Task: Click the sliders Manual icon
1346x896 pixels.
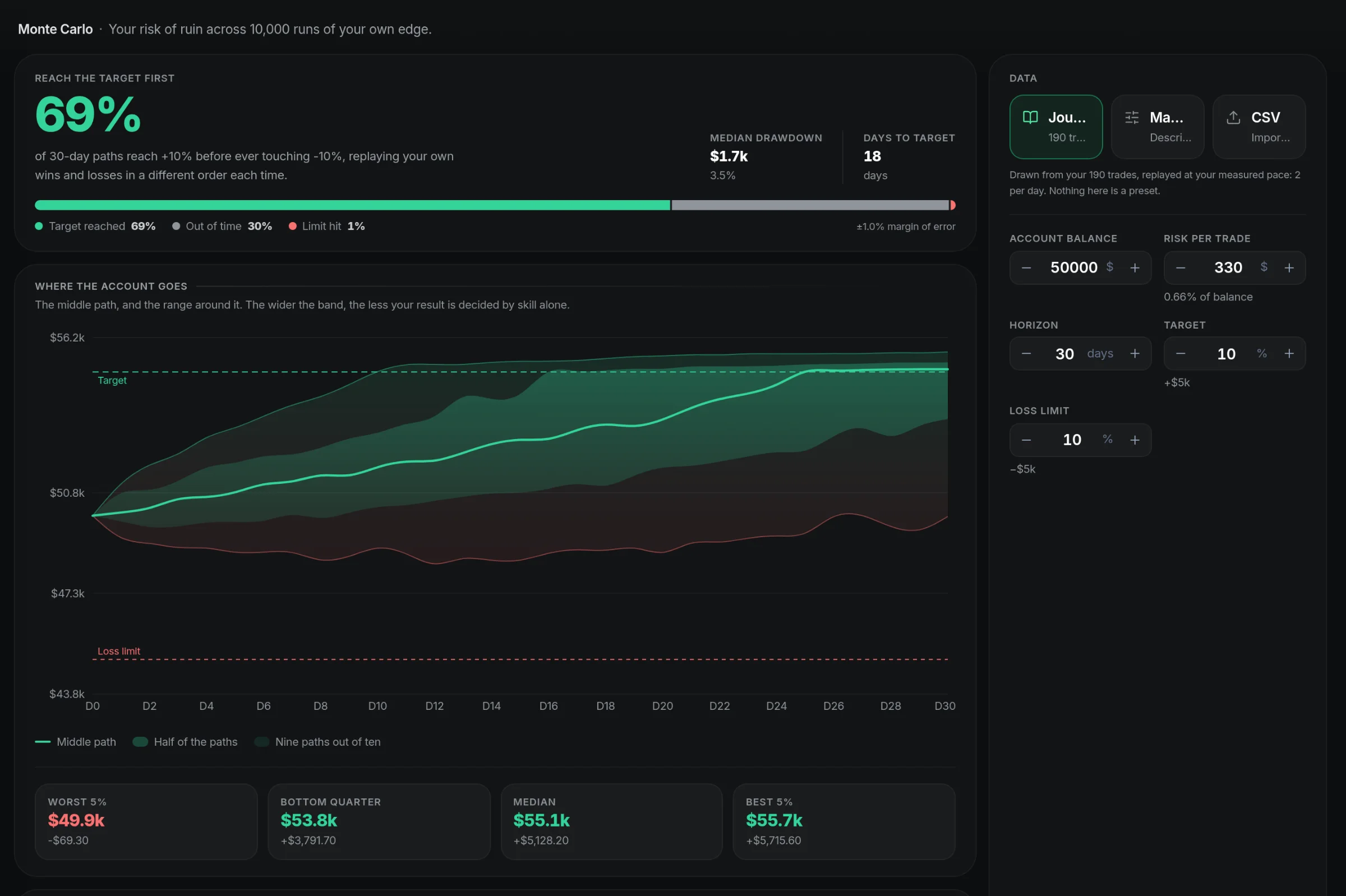Action: (1132, 118)
